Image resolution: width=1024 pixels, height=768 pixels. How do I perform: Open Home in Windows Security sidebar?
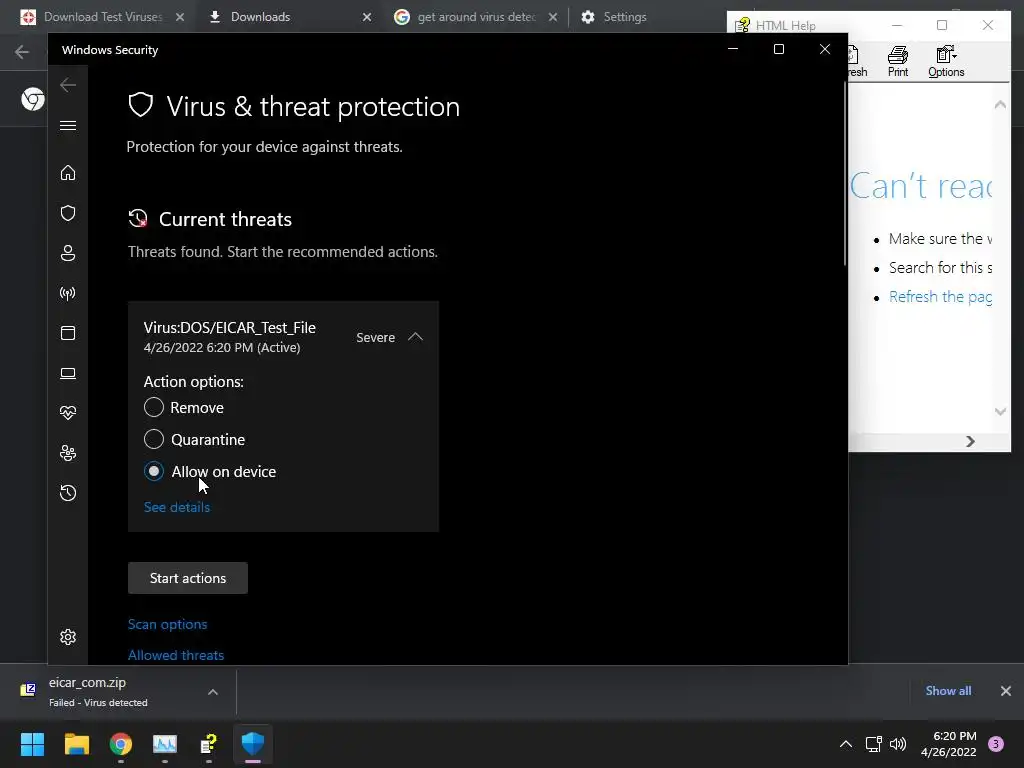[x=68, y=173]
